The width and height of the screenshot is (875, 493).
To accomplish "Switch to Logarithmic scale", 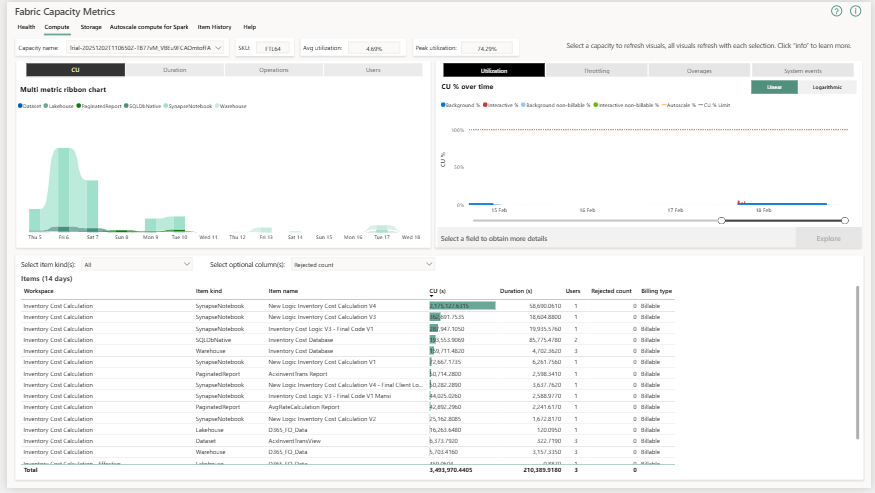I will (x=827, y=87).
